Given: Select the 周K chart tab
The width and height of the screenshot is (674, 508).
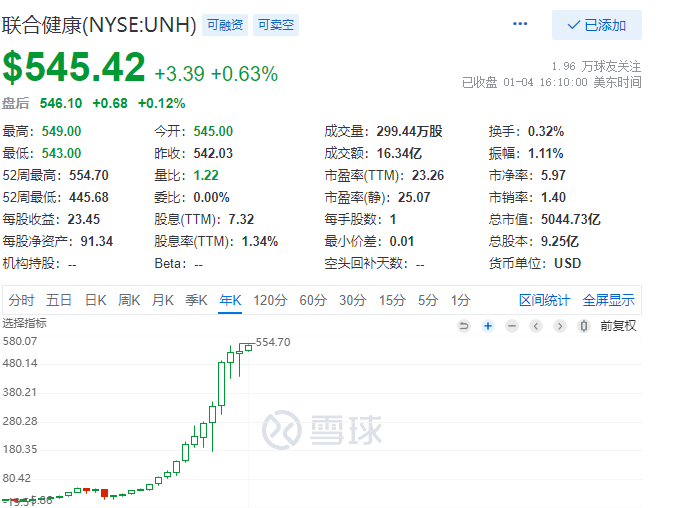Looking at the screenshot, I should point(129,300).
